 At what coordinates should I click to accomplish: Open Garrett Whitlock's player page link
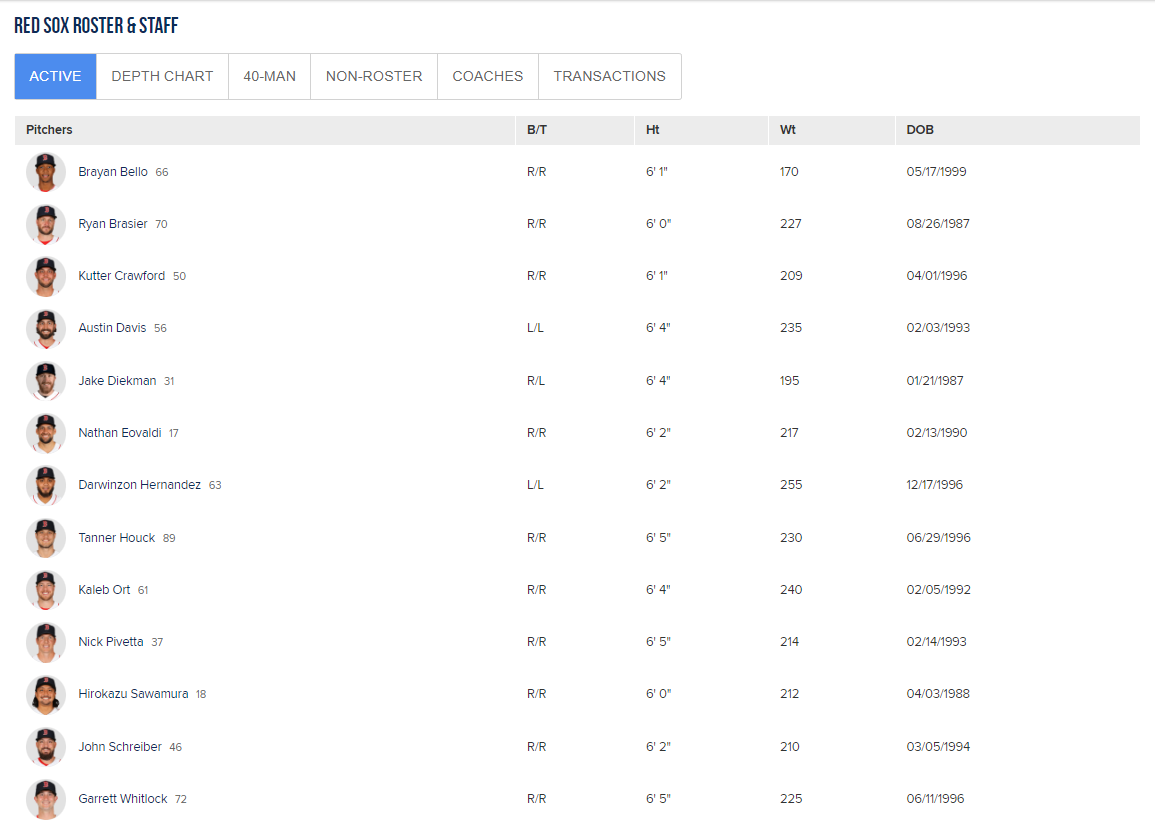[x=123, y=799]
